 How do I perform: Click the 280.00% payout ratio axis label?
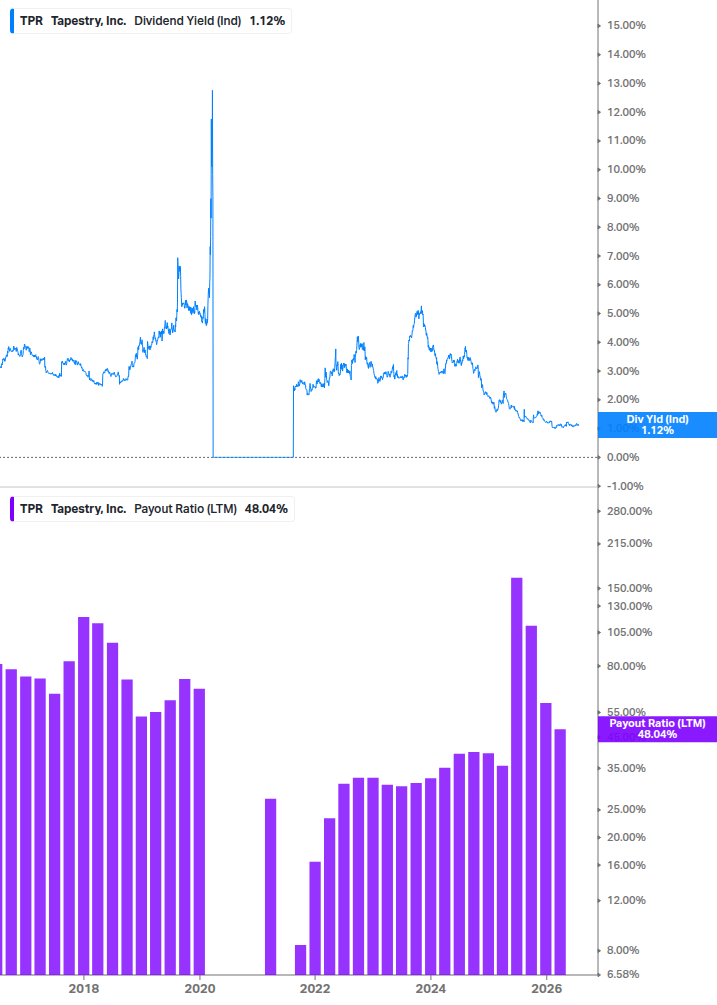pos(629,511)
